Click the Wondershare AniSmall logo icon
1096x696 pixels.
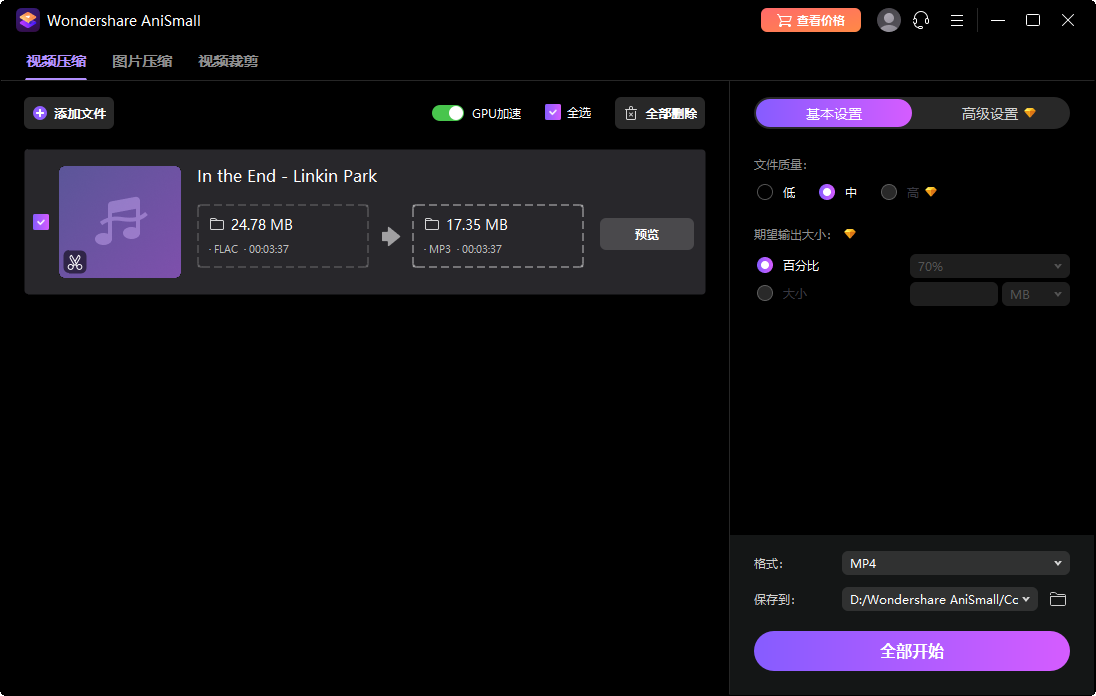[x=28, y=20]
